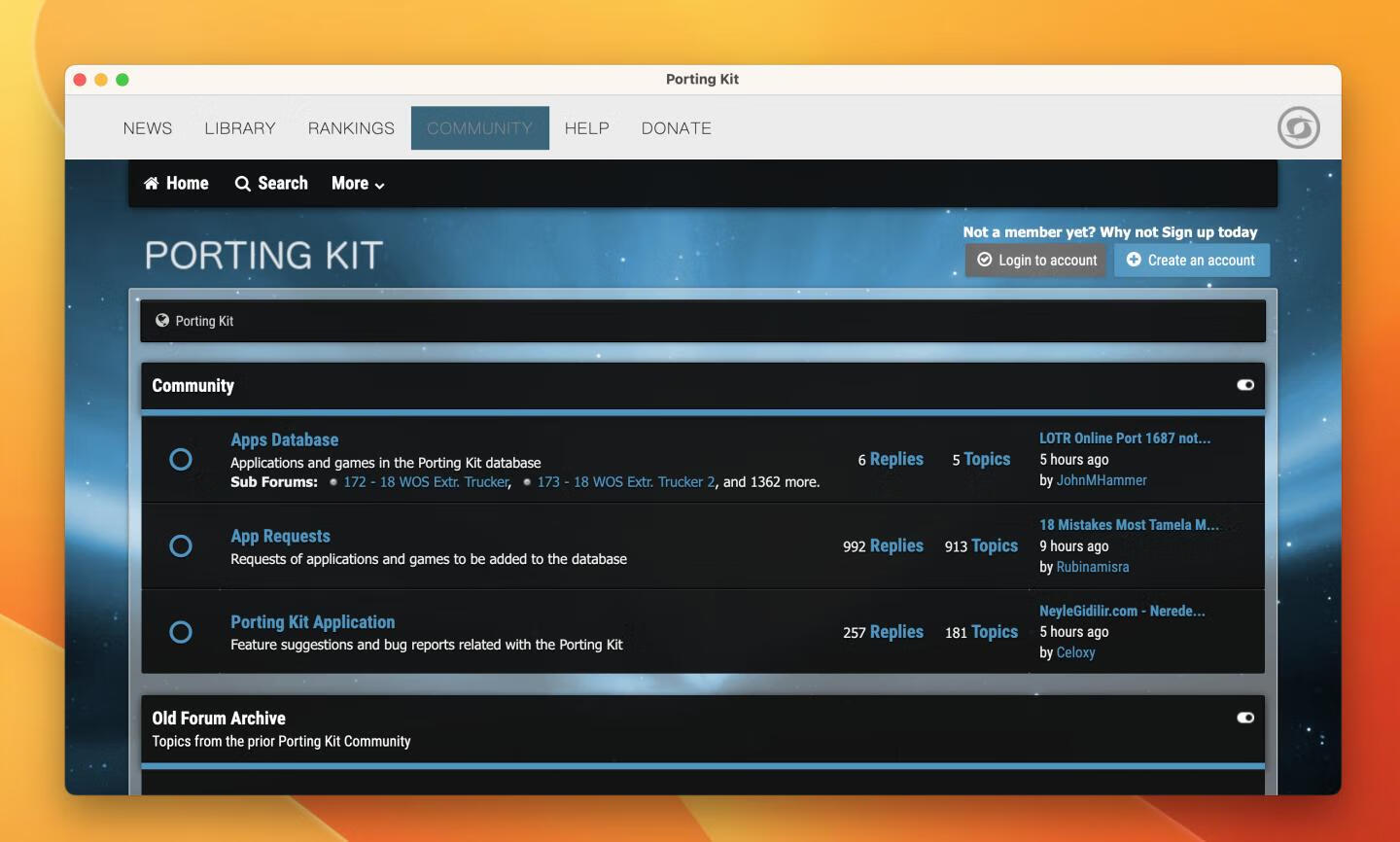
Task: Click the Apps Database forum circle icon
Action: (181, 459)
